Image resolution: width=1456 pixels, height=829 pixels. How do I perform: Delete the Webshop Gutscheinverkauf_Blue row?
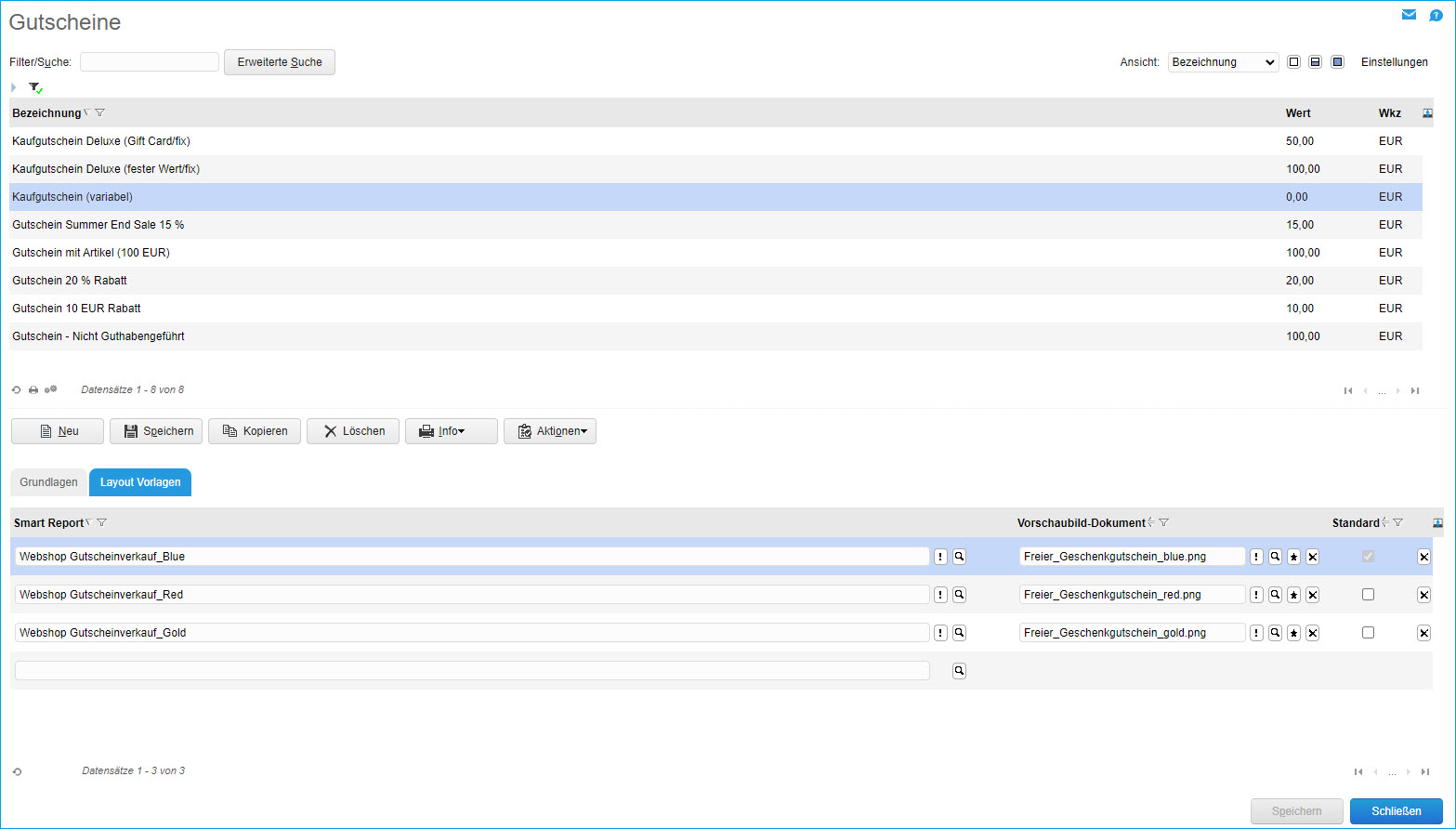point(1423,557)
